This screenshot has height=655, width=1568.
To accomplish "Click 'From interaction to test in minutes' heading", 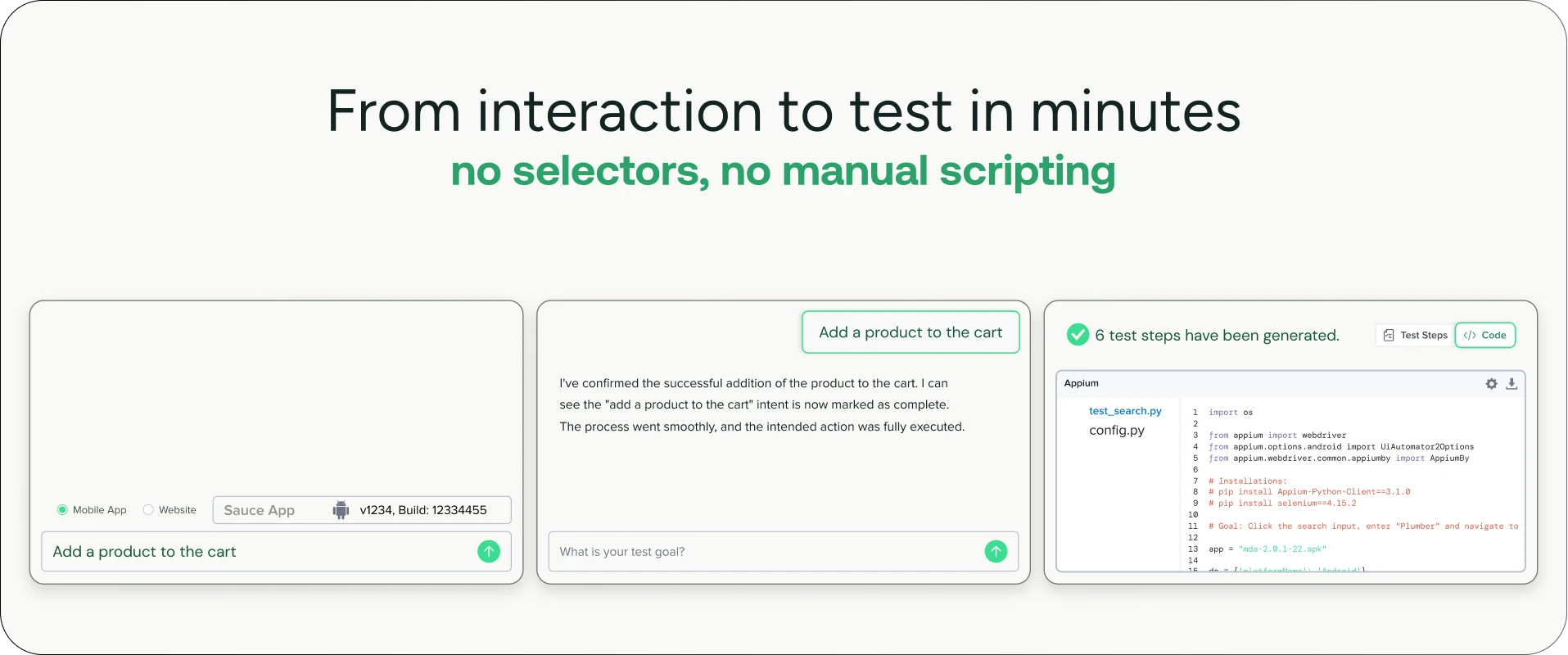I will [x=784, y=111].
